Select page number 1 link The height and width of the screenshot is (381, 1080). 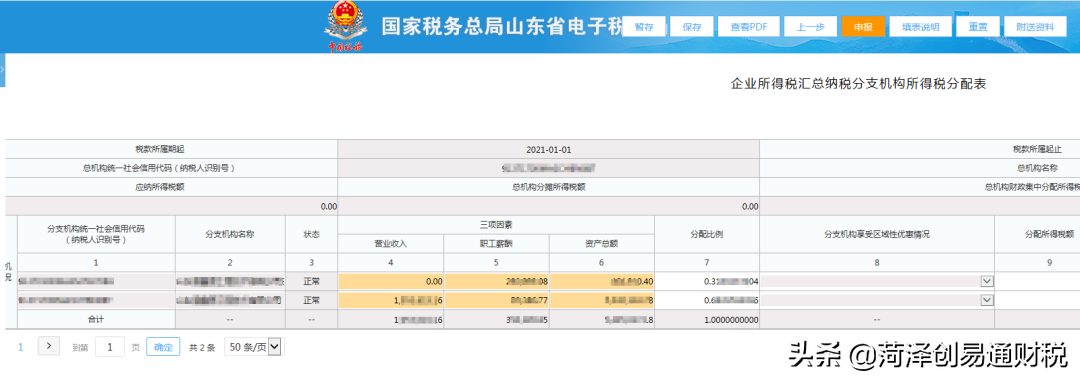[21, 347]
